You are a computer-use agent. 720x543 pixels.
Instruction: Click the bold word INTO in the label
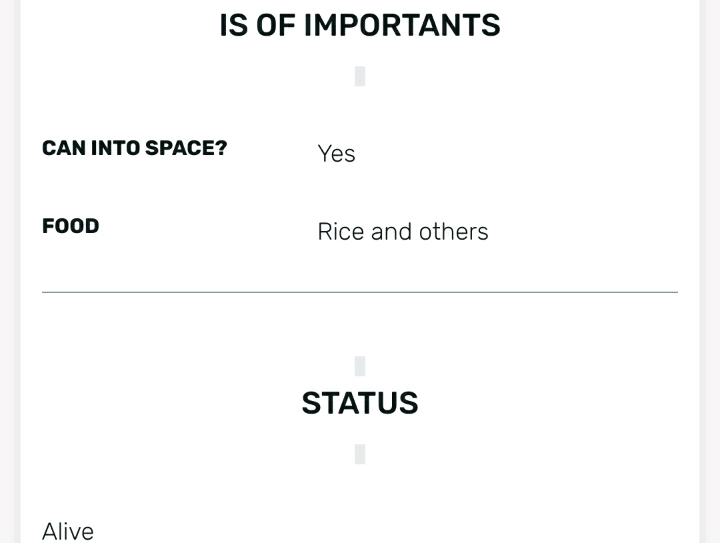pos(115,148)
